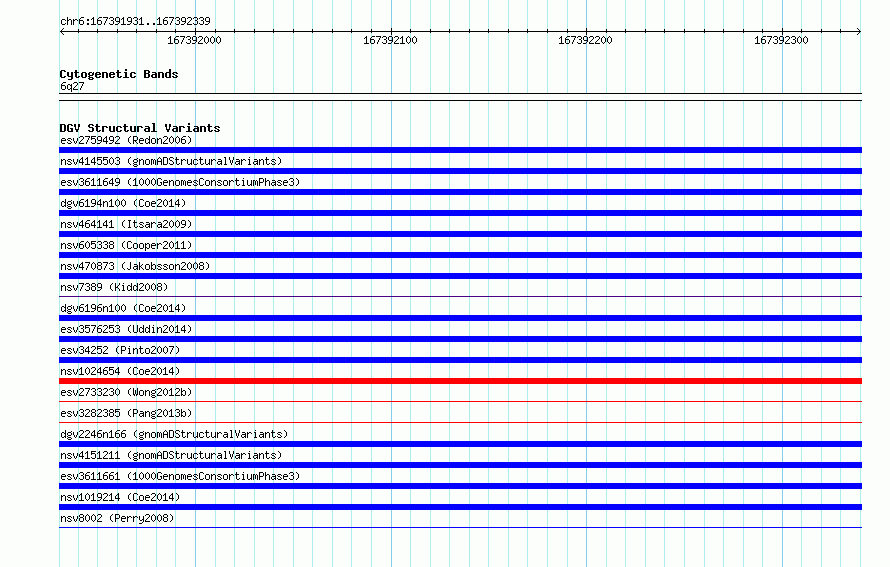
Task: Click the 6q27 band label
Action: [72, 86]
